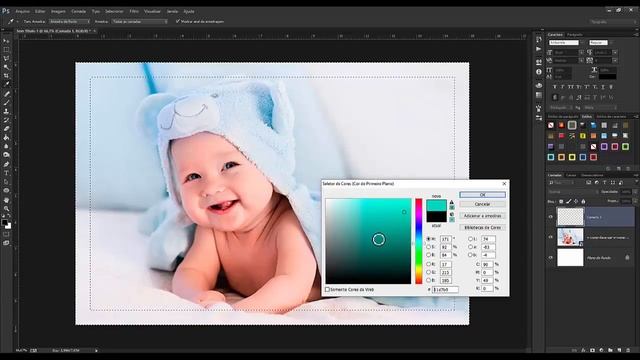The height and width of the screenshot is (360, 640).
Task: Open the Character panel flyout menu
Action: point(636,35)
